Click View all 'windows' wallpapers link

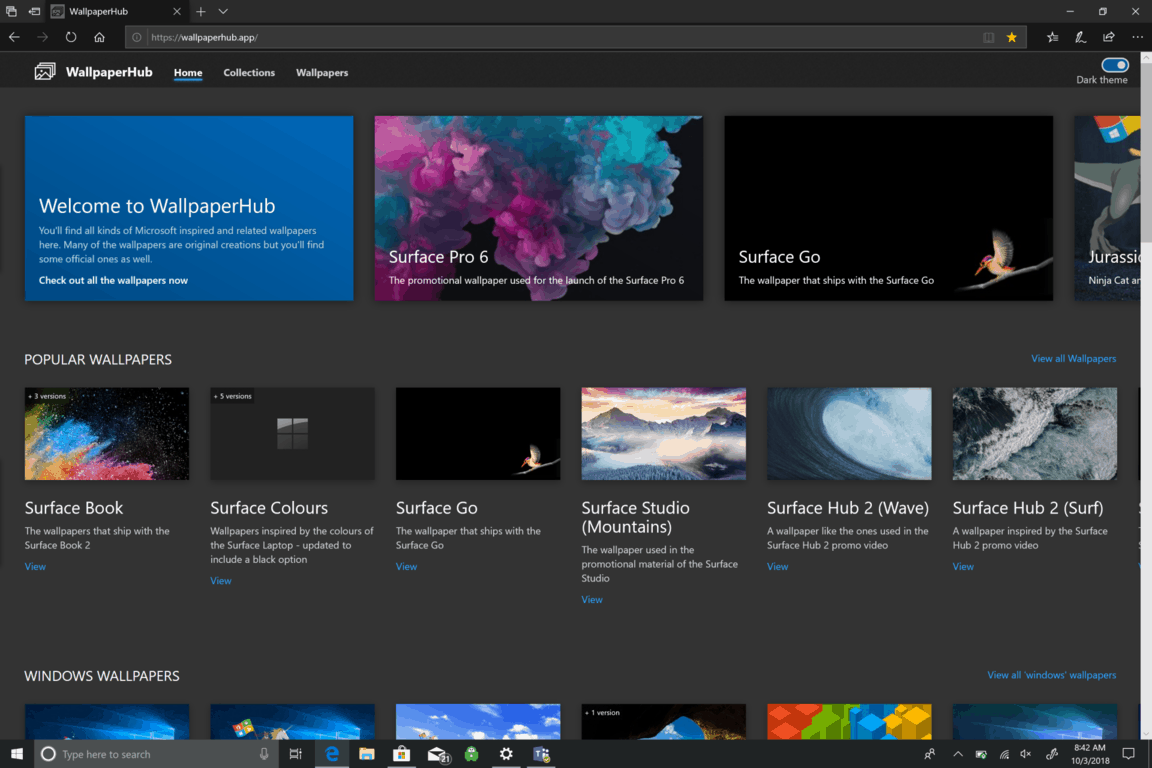click(1051, 675)
